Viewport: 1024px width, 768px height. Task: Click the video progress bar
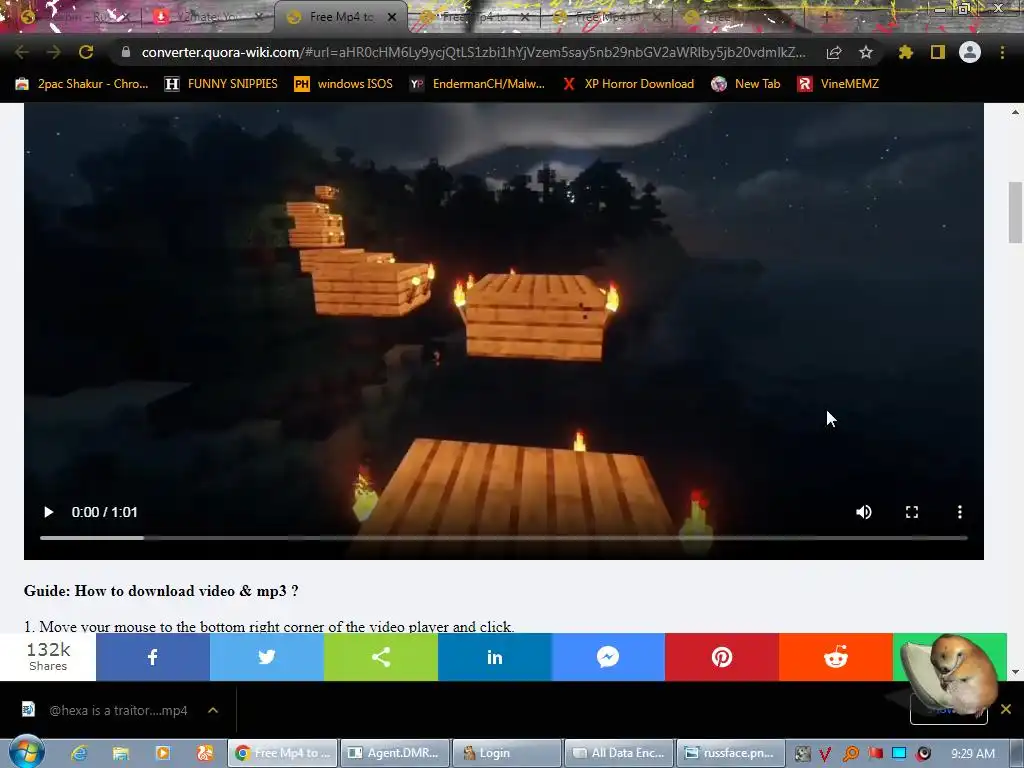(503, 538)
